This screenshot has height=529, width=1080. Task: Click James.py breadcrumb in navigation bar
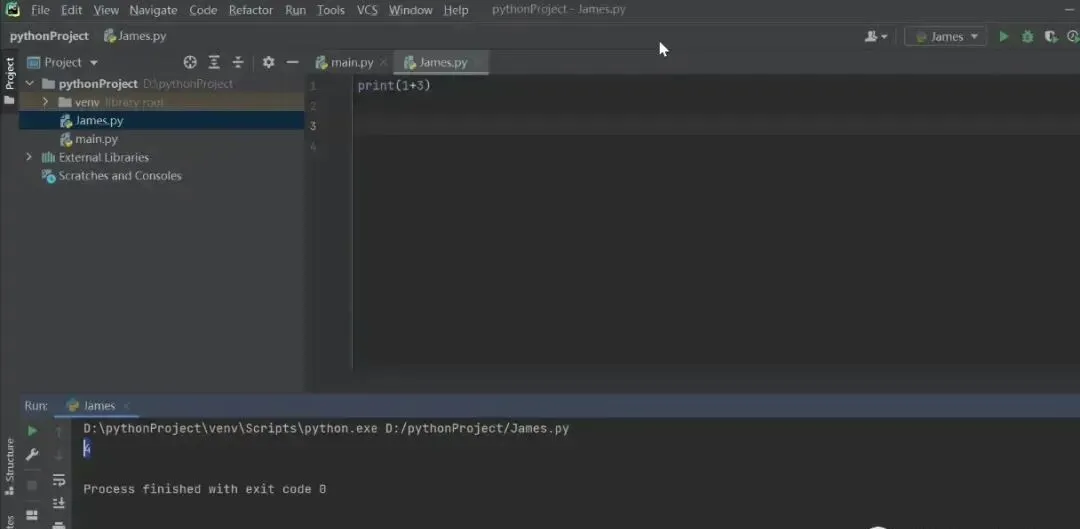[135, 36]
